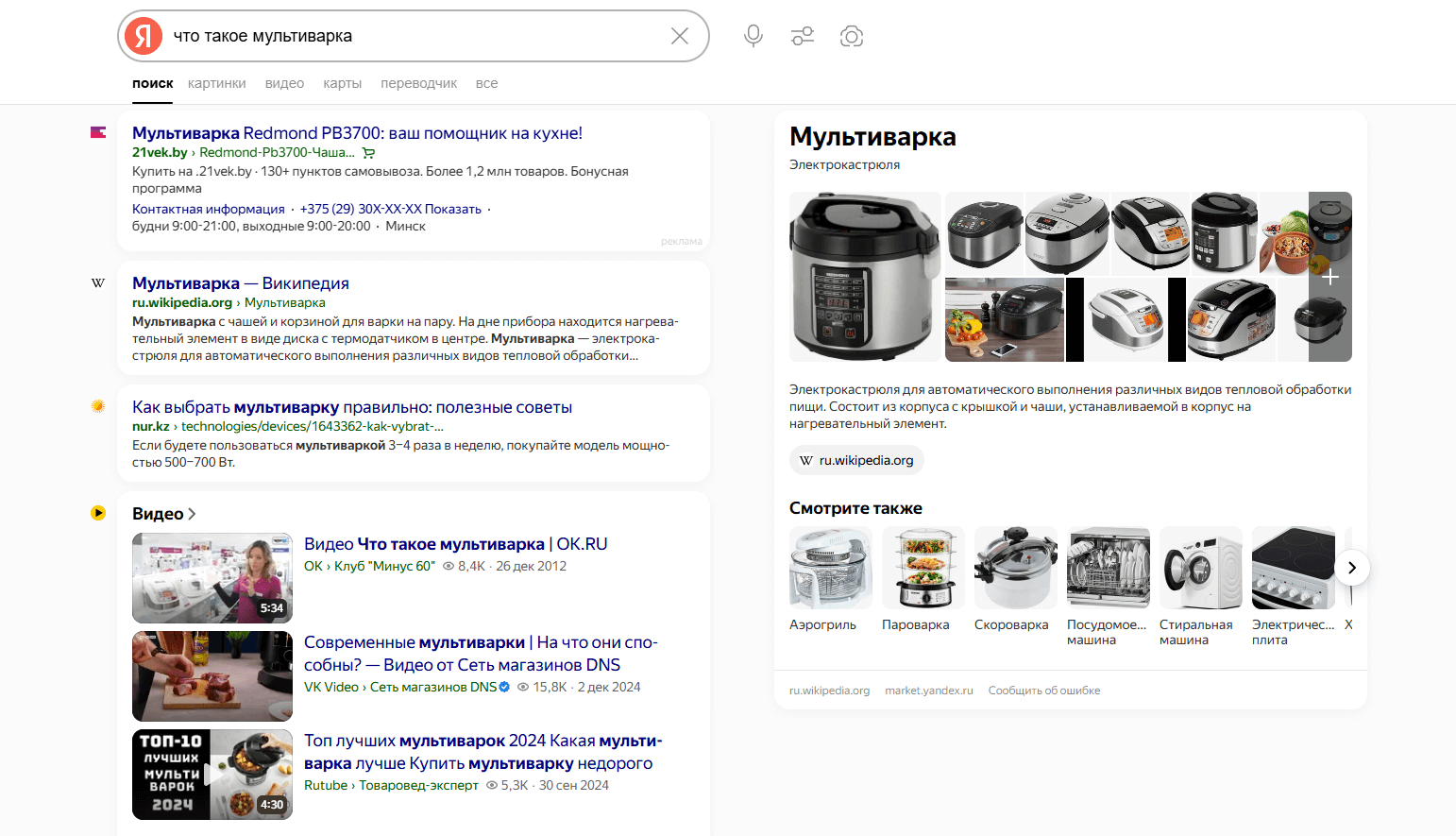Open 'Как выбрать мультиварку правильно' result
Viewport: 1456px width, 836px height.
pyautogui.click(x=352, y=407)
